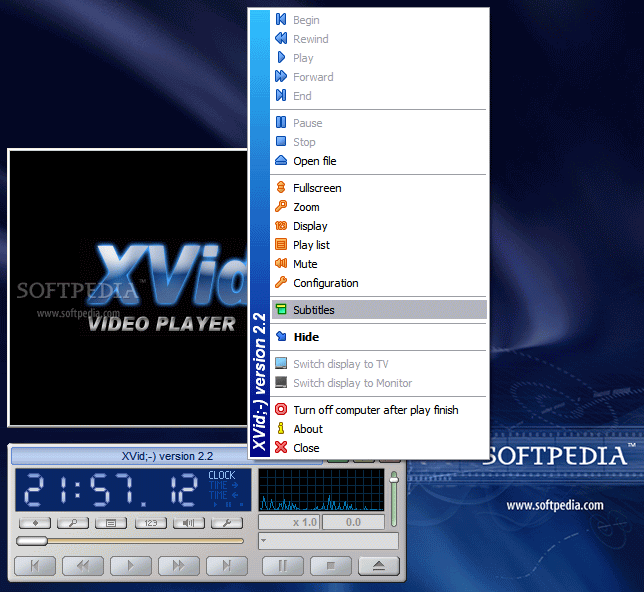Click upper TIME arrow mode label
The width and height of the screenshot is (644, 592).
point(223,485)
